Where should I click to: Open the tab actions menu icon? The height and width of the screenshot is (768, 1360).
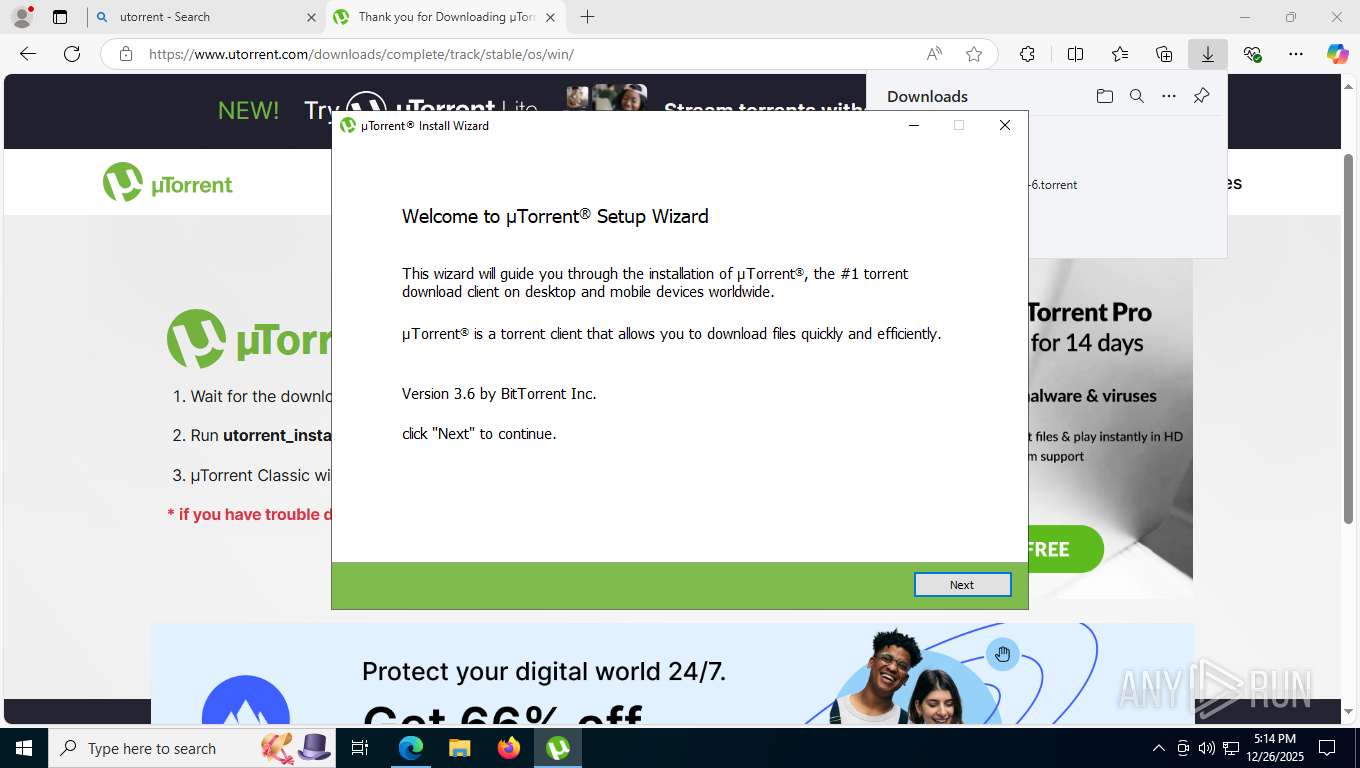pos(60,17)
